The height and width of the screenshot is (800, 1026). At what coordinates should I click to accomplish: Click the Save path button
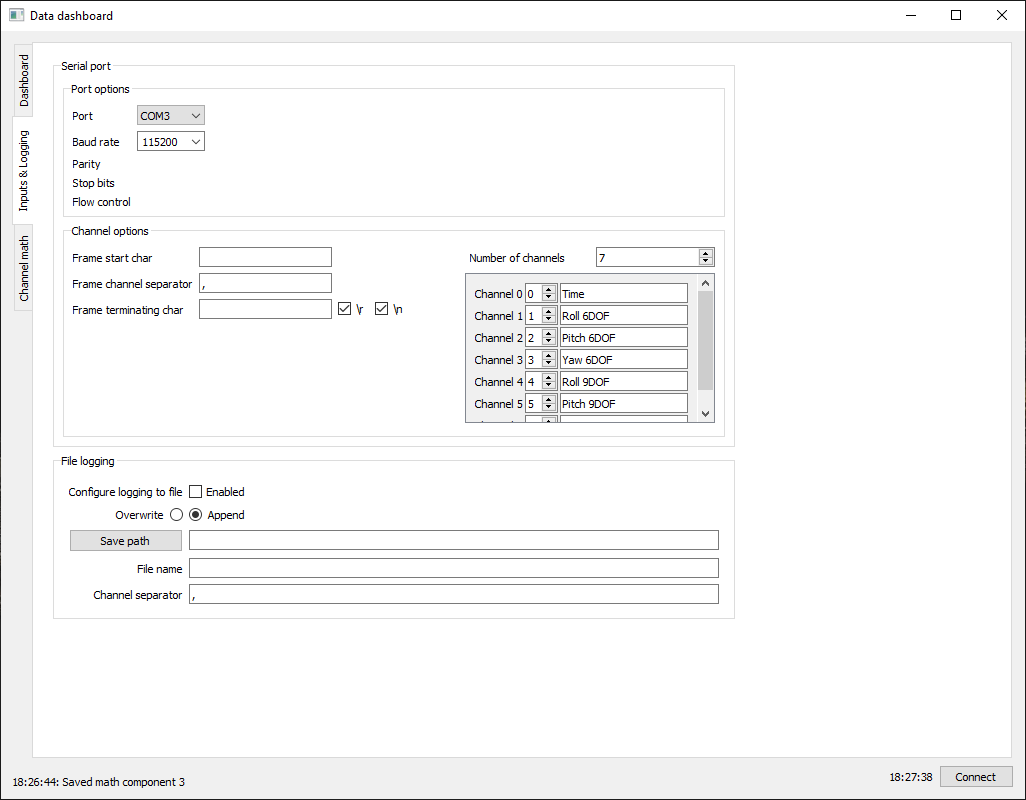(x=125, y=541)
